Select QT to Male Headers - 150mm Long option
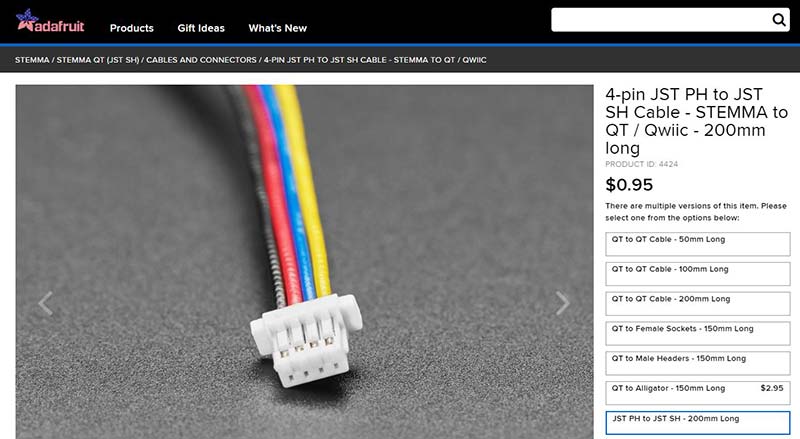The image size is (800, 439). pos(697,363)
